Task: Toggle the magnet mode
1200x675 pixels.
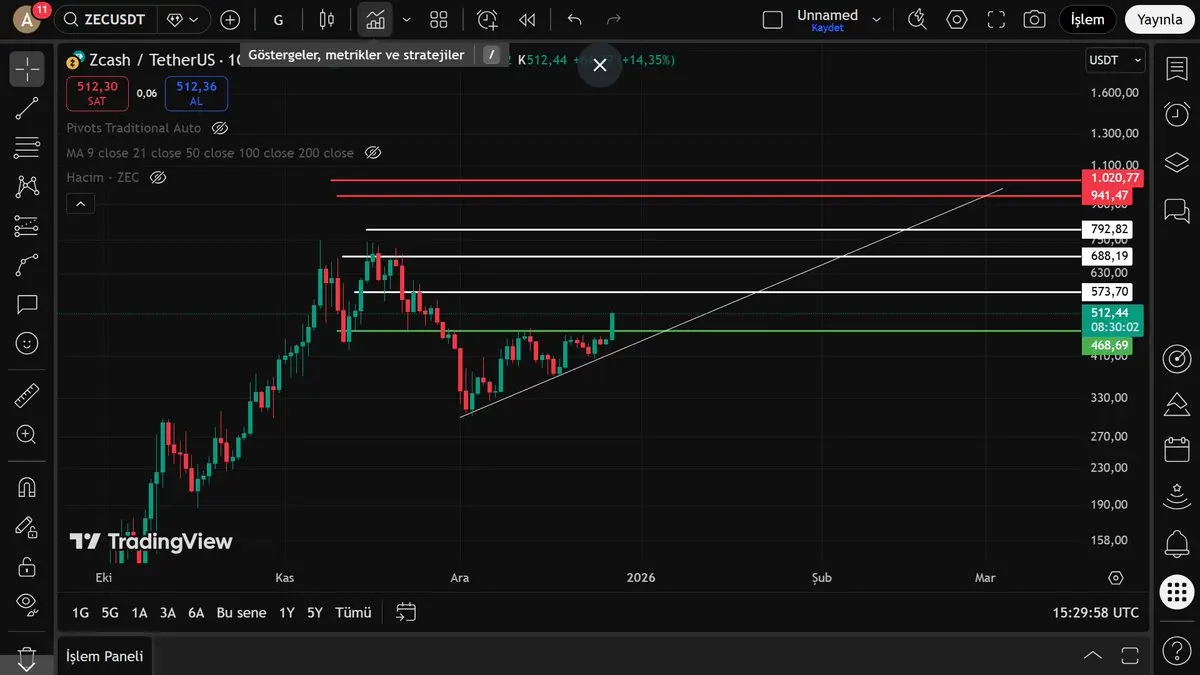Action: [x=27, y=488]
